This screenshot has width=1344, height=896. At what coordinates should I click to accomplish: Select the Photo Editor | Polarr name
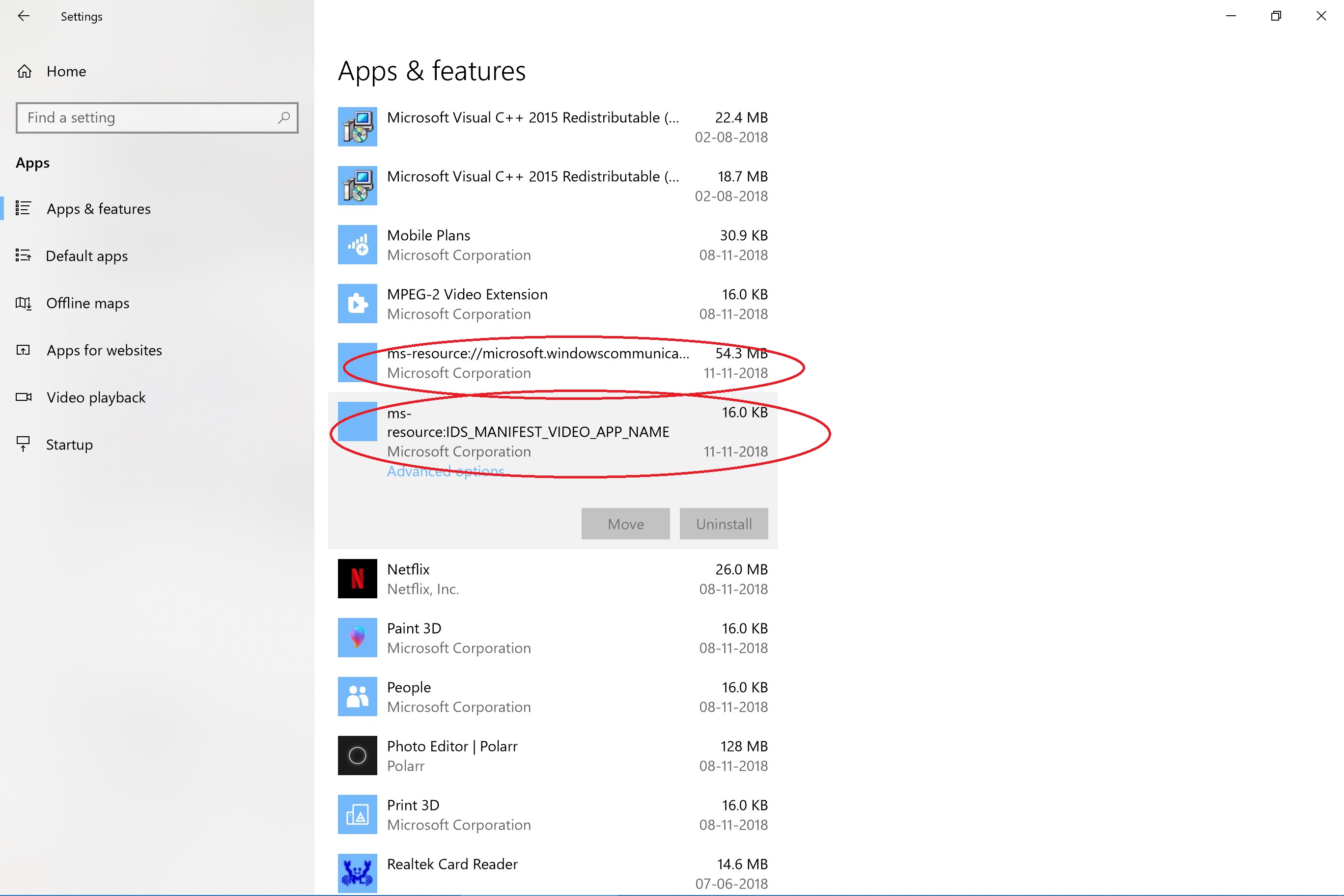(x=452, y=746)
